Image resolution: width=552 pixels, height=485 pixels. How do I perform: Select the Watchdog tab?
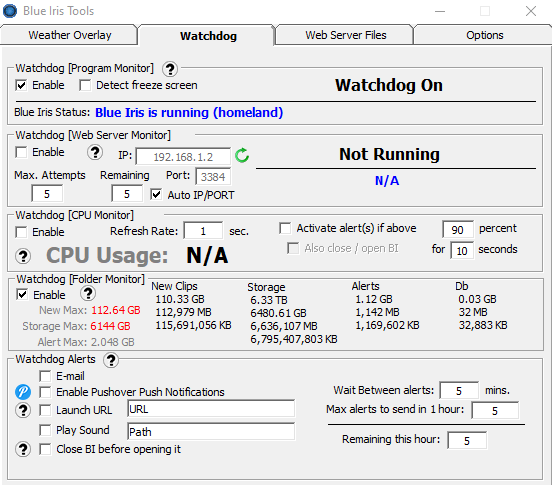(208, 36)
